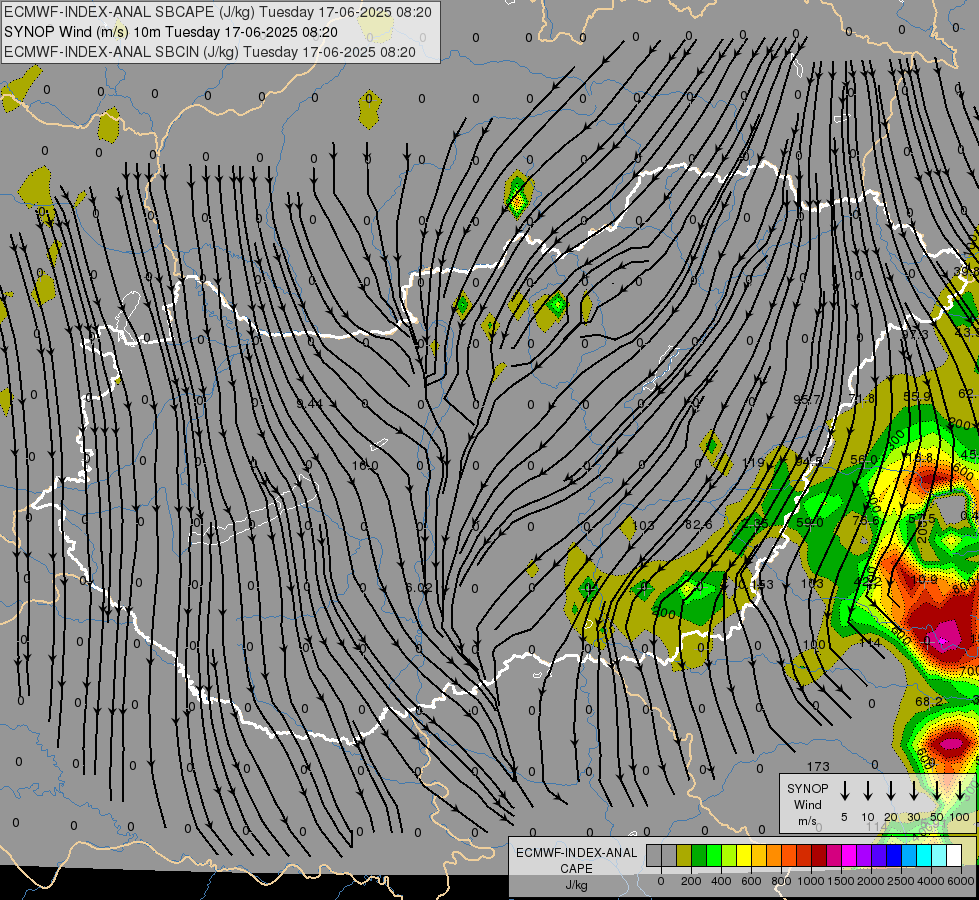This screenshot has height=900, width=979.
Task: Click the '400' tick label on CAPE scale
Action: [x=721, y=881]
